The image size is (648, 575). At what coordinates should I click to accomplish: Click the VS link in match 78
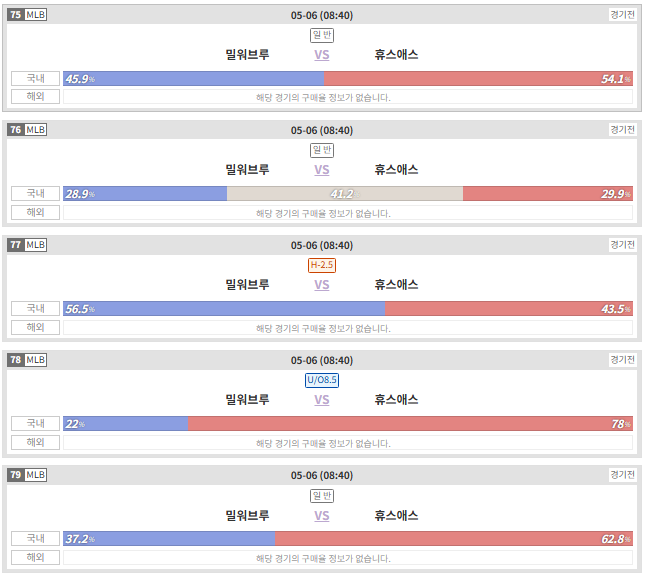[x=322, y=400]
